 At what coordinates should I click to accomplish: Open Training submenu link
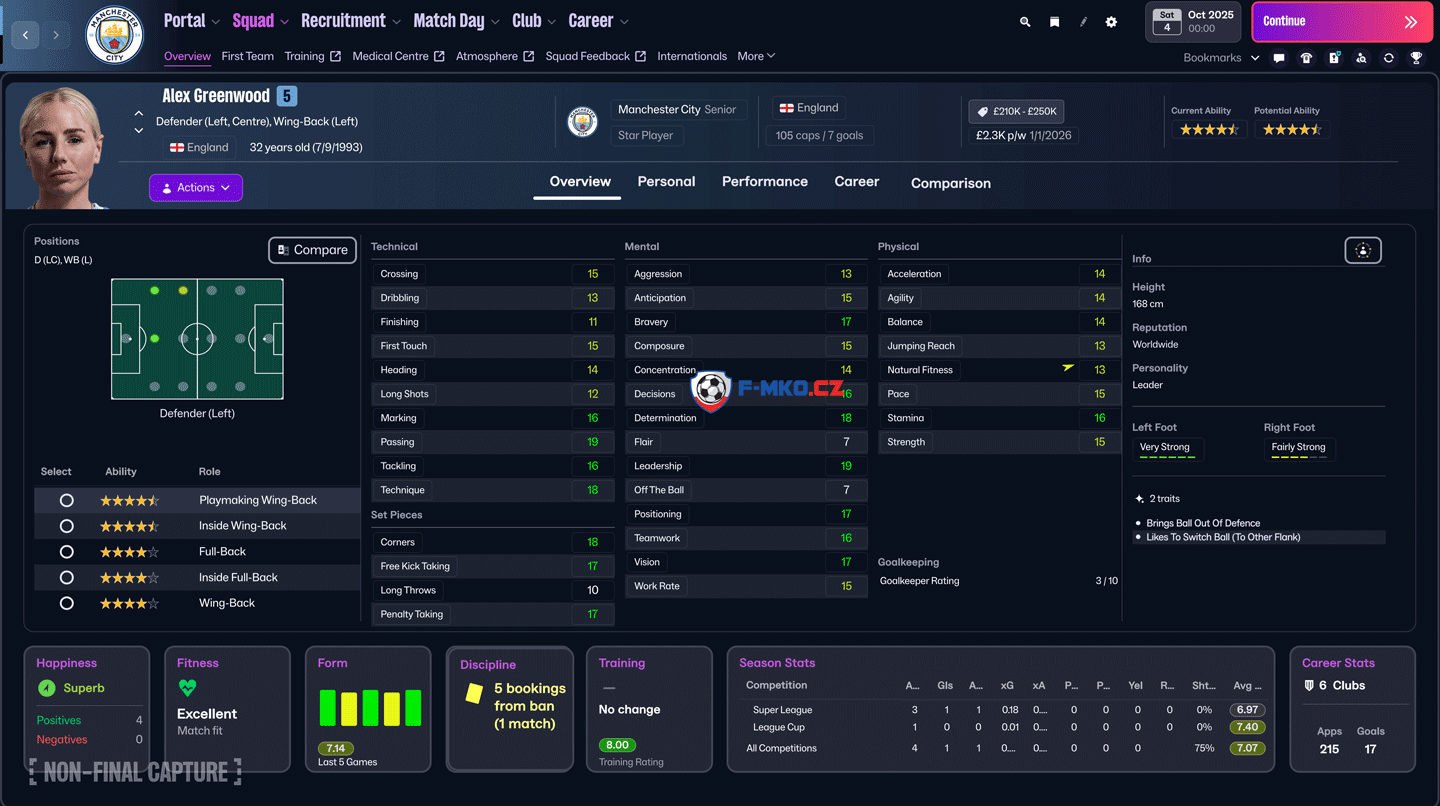(312, 56)
